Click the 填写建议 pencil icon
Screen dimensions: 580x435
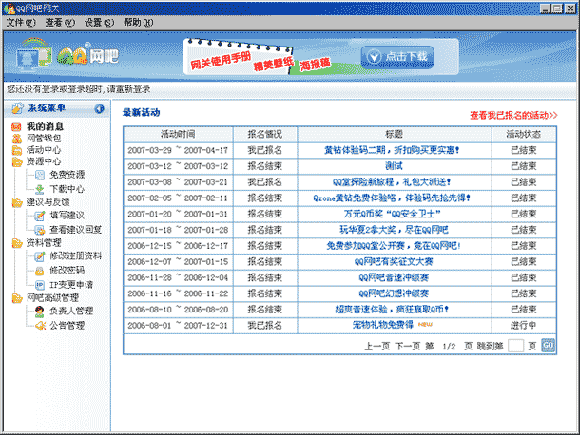coord(40,215)
